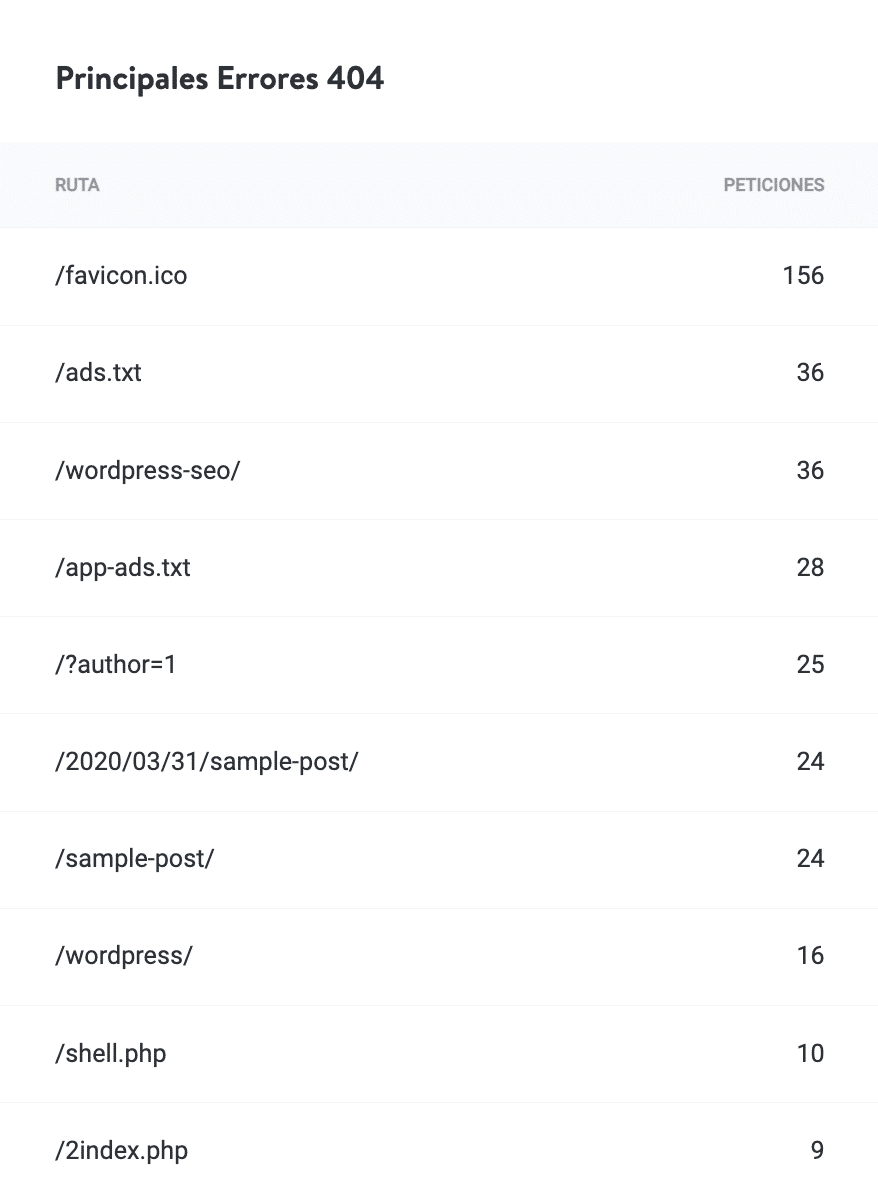Click the /wordpress/ path row
The width and height of the screenshot is (878, 1196).
(123, 955)
